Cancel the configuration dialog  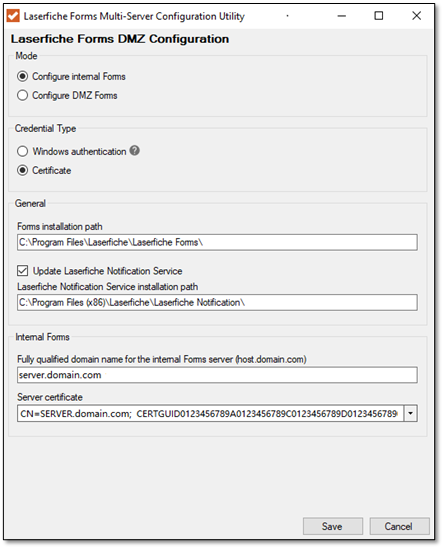click(x=399, y=526)
